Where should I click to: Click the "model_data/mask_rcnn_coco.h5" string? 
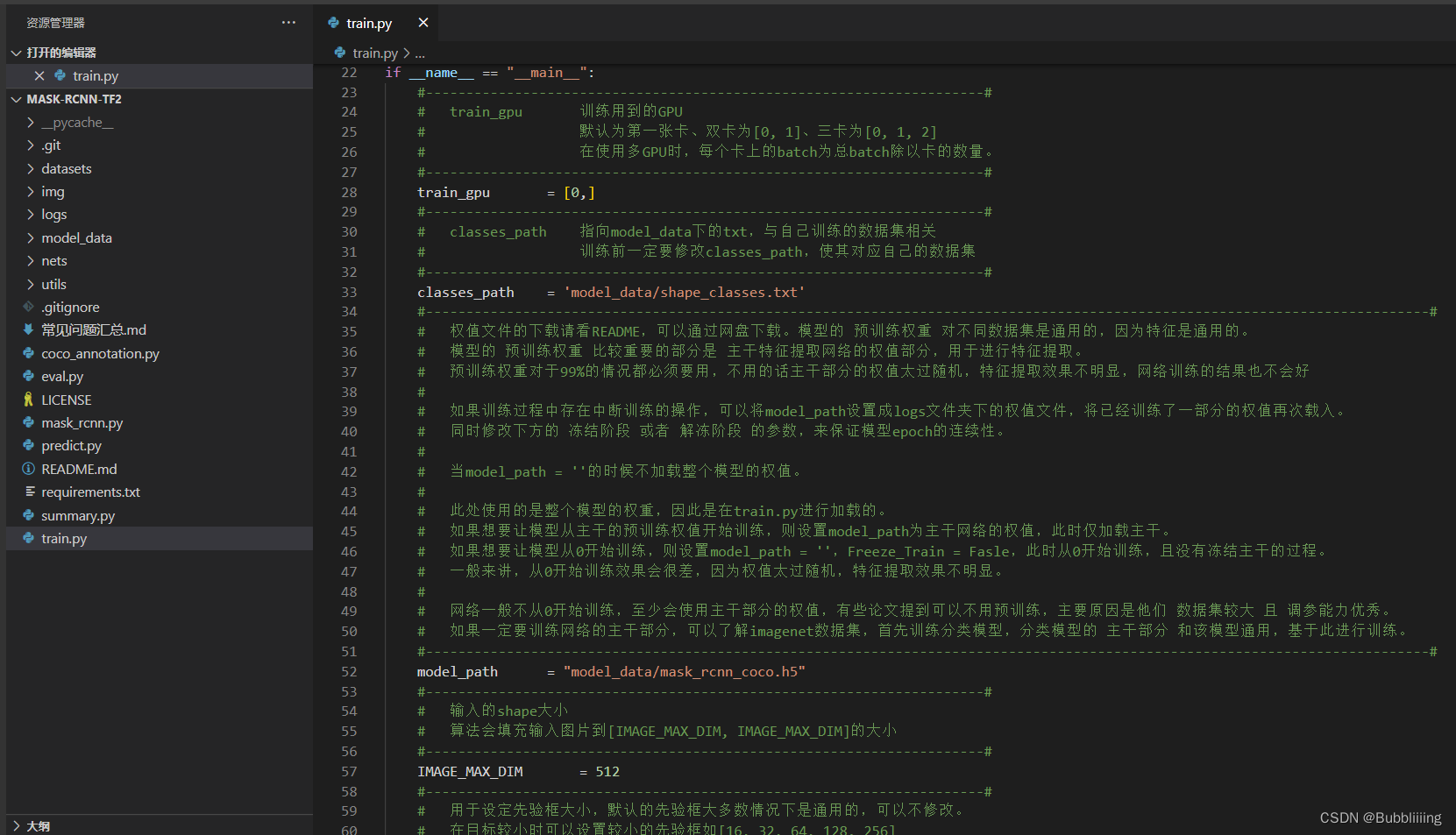tap(684, 672)
